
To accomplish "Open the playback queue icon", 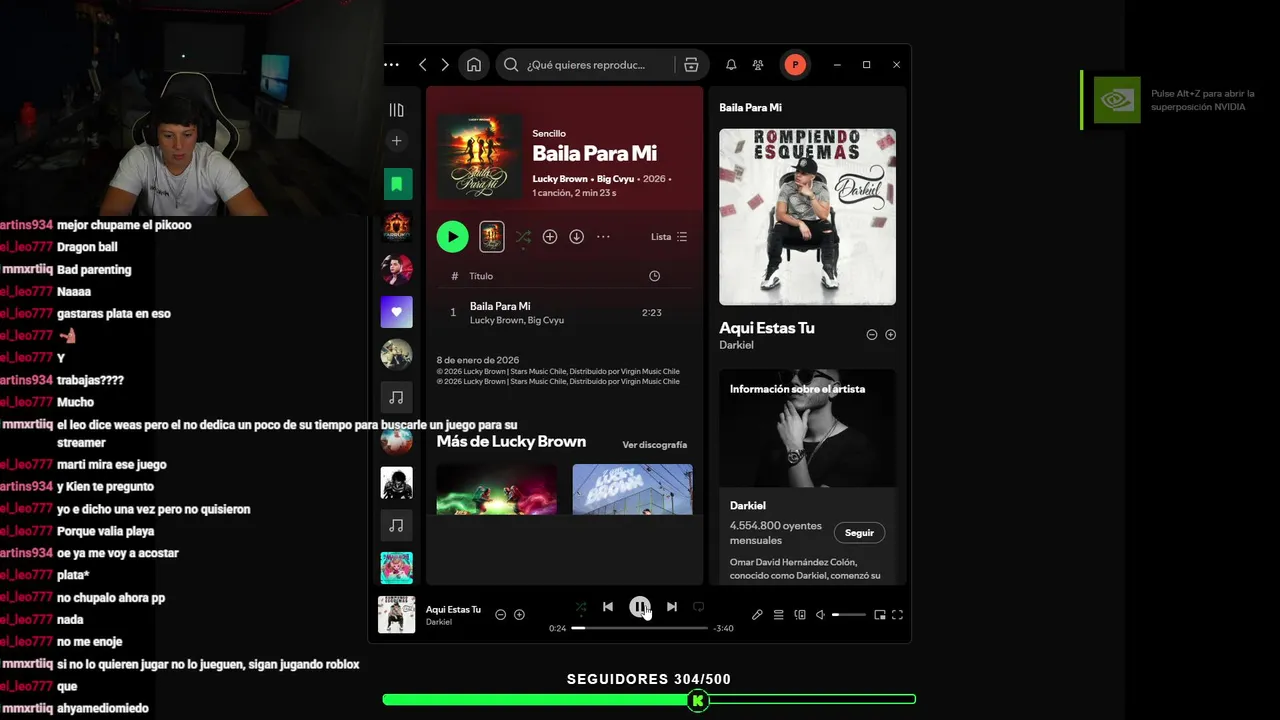I will tap(778, 615).
